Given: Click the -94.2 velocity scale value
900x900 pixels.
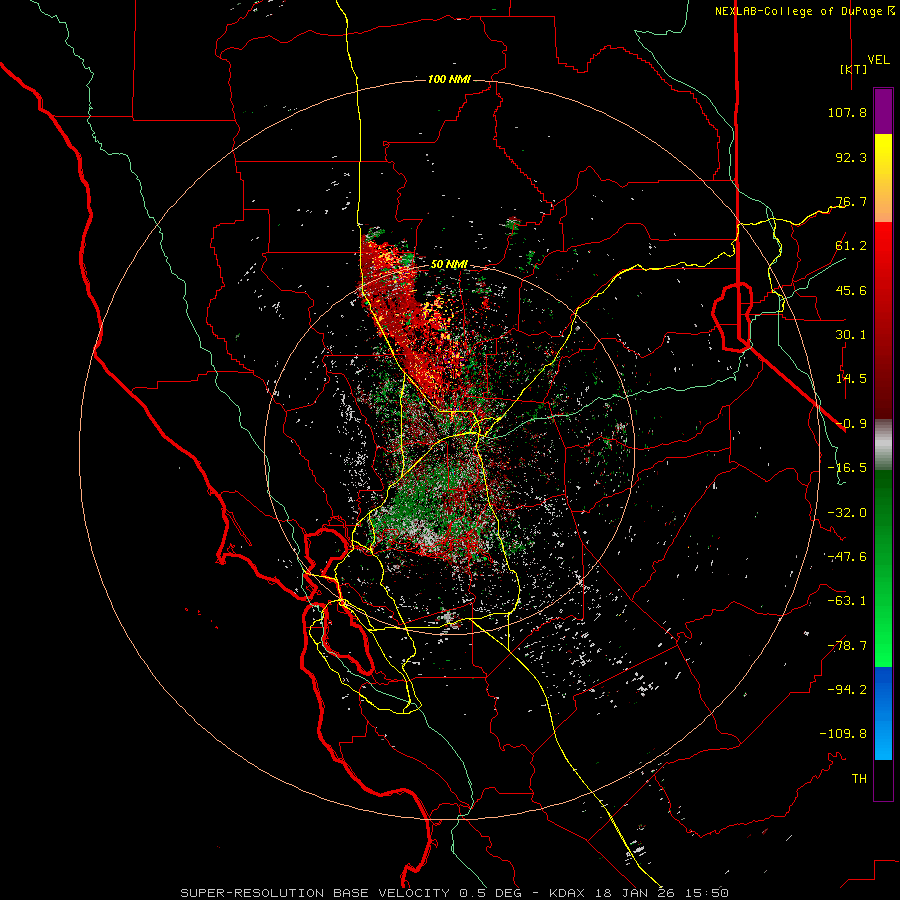Looking at the screenshot, I should 847,690.
